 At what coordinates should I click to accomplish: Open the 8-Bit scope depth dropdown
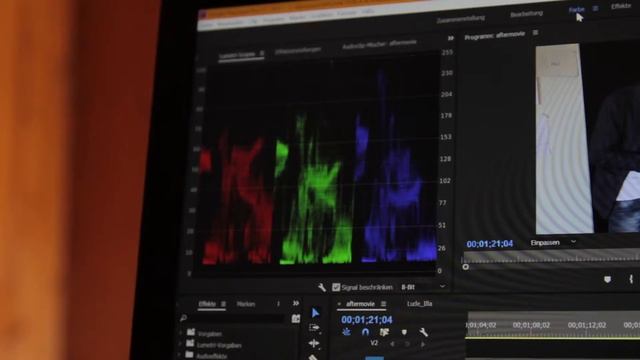click(423, 287)
